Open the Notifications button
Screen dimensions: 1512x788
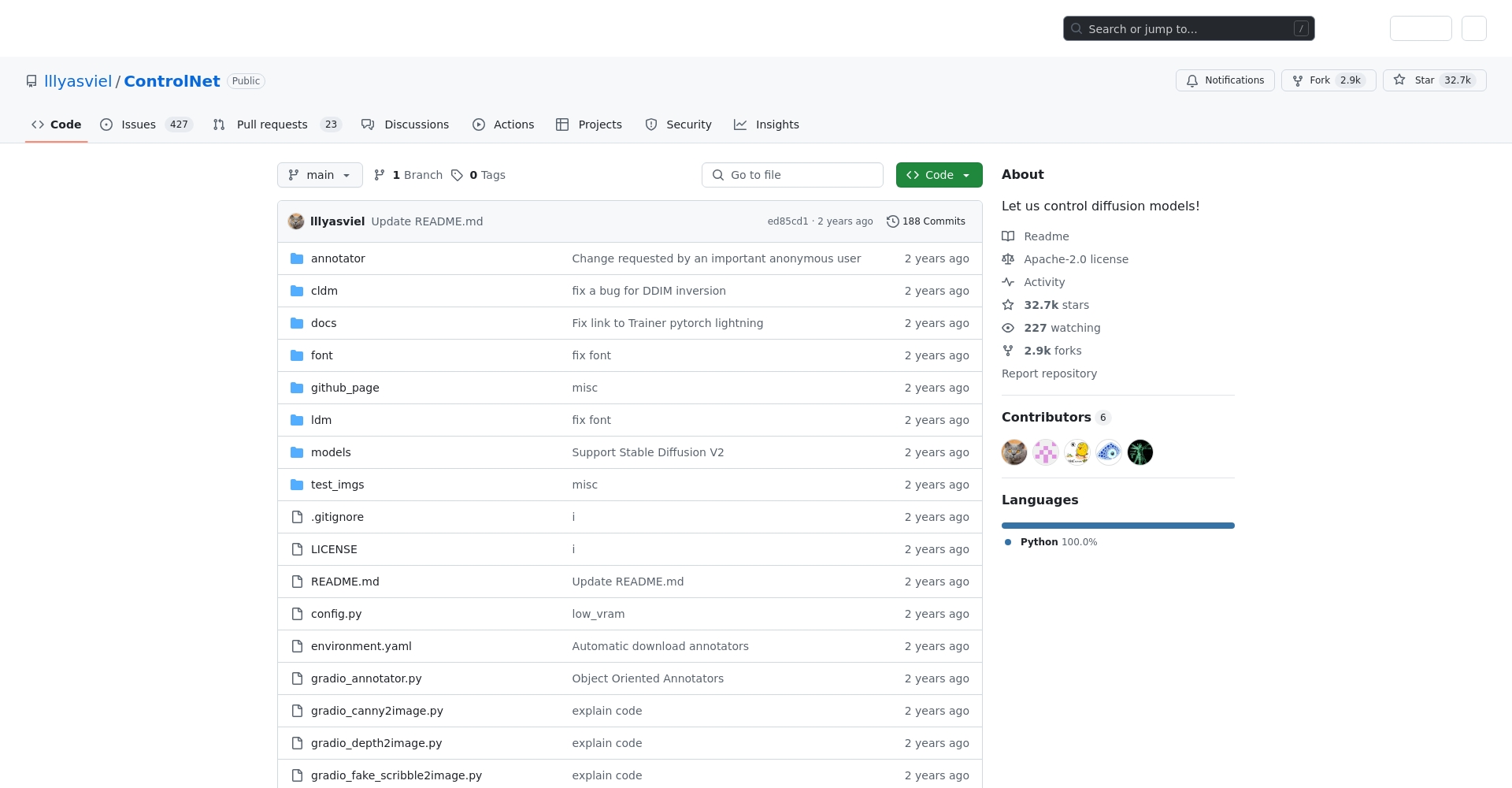coord(1225,80)
